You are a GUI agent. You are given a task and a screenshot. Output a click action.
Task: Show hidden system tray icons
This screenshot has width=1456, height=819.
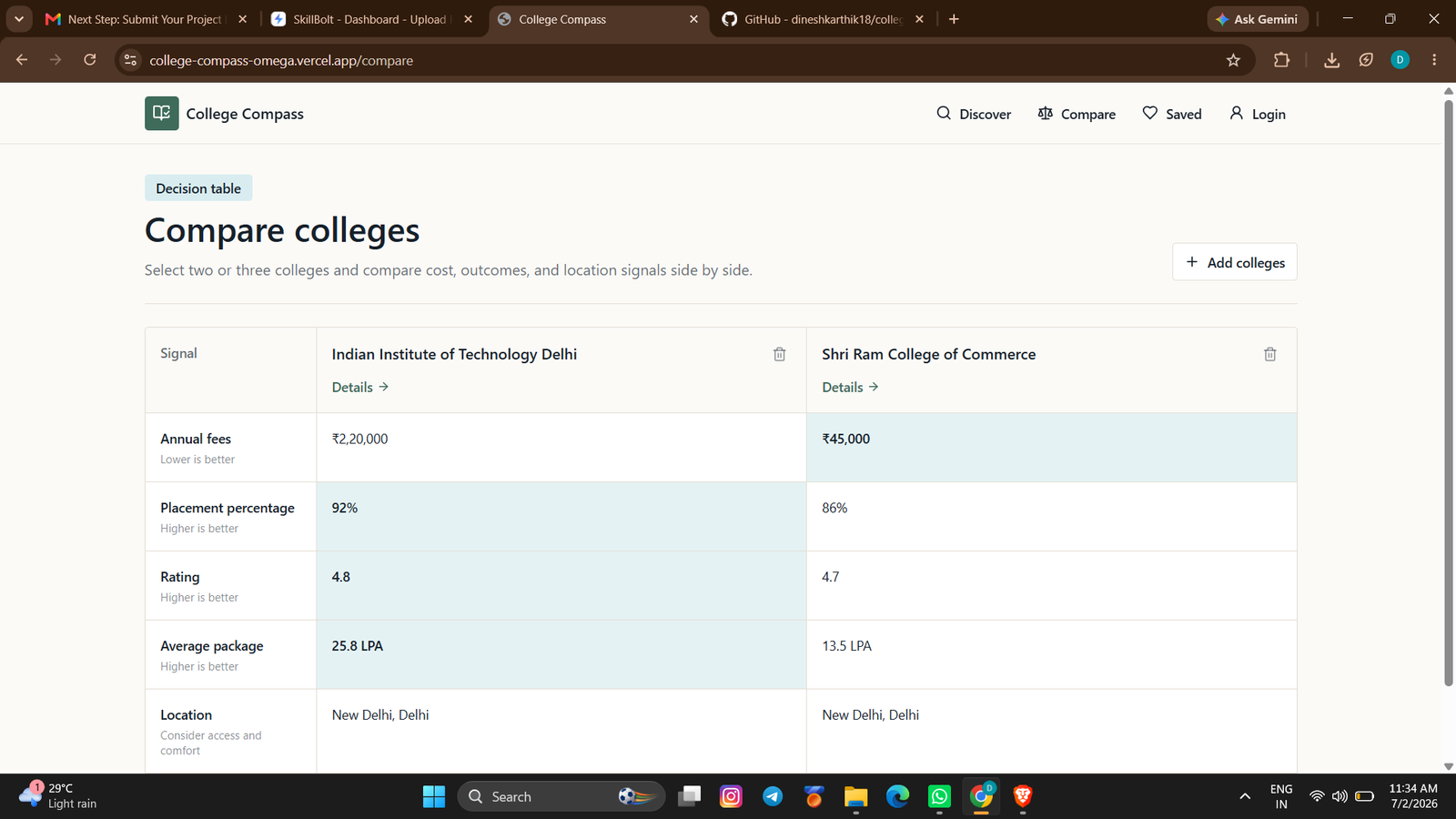click(1245, 796)
